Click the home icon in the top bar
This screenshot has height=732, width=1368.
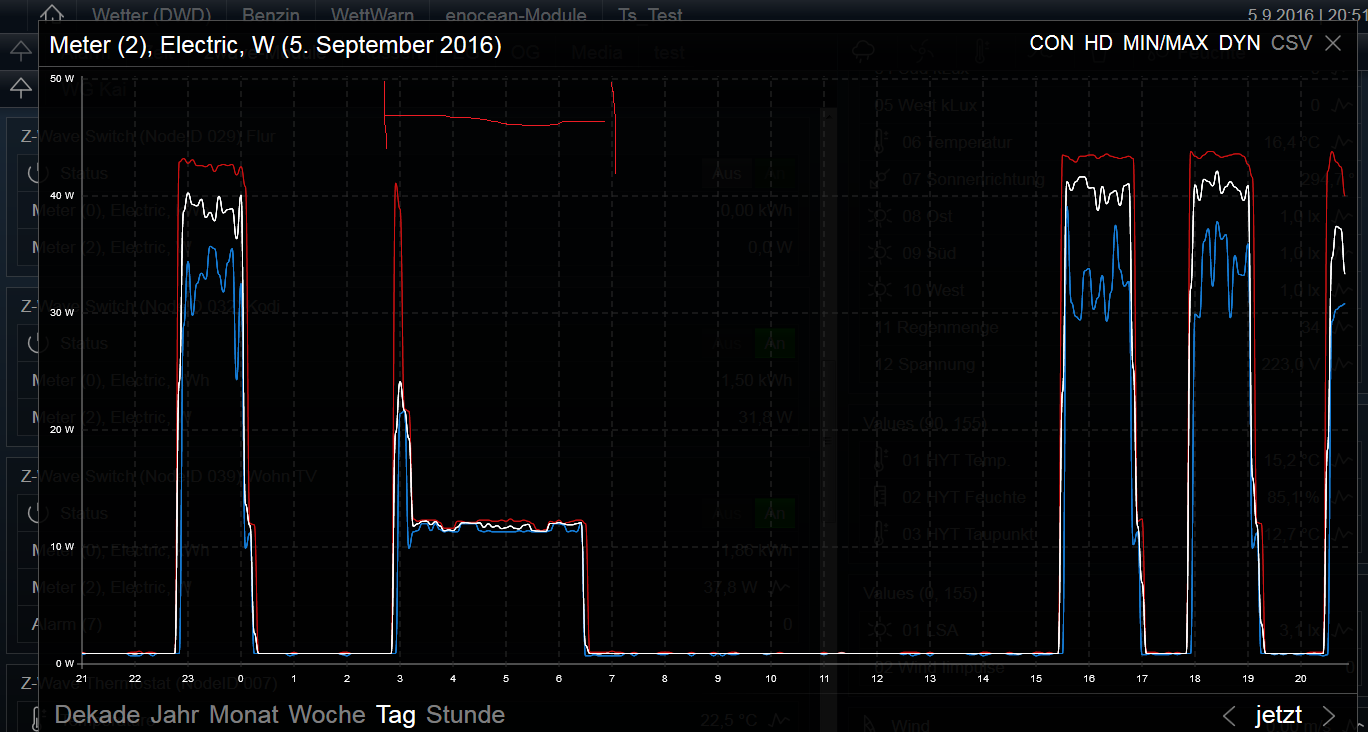(52, 14)
